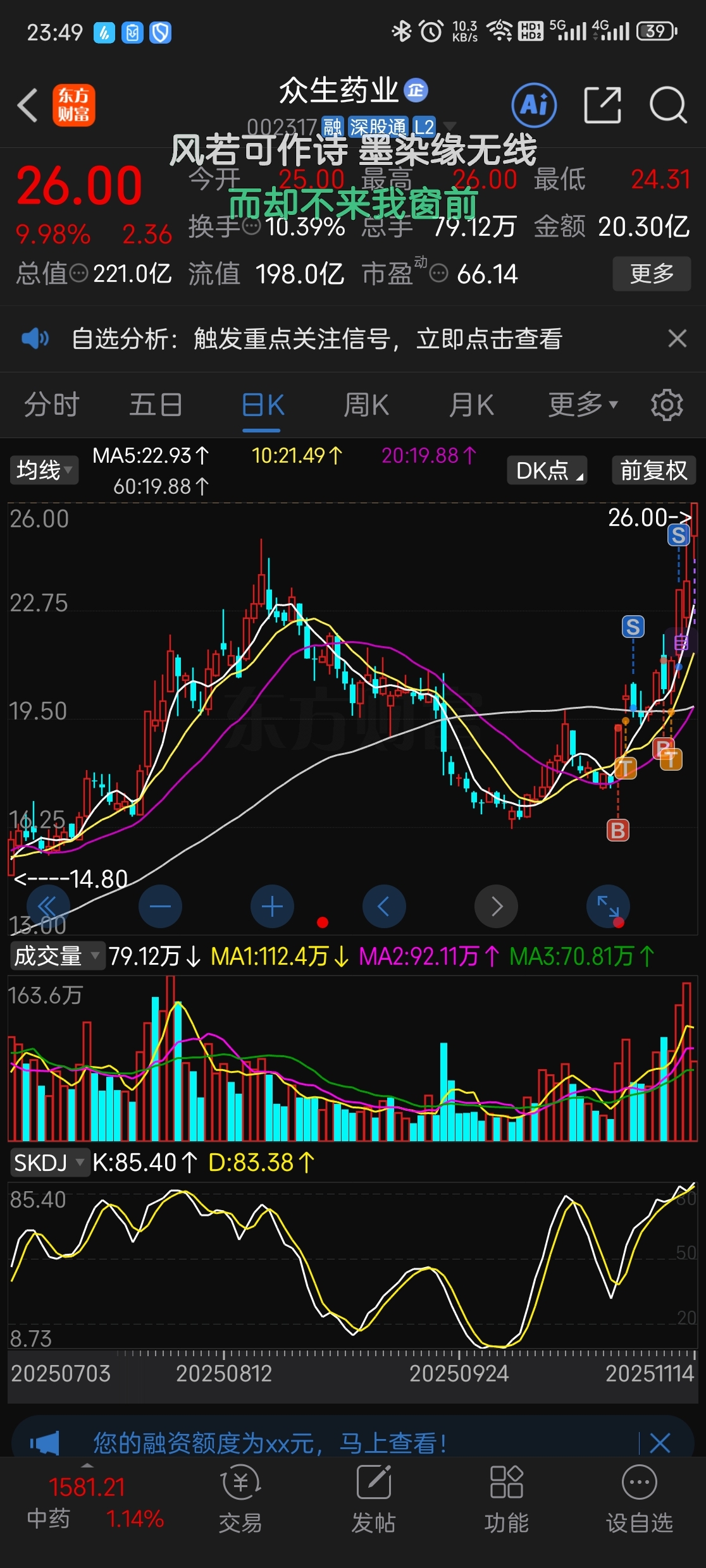Open the 东方财富 home logo
706x1568 pixels.
[74, 105]
